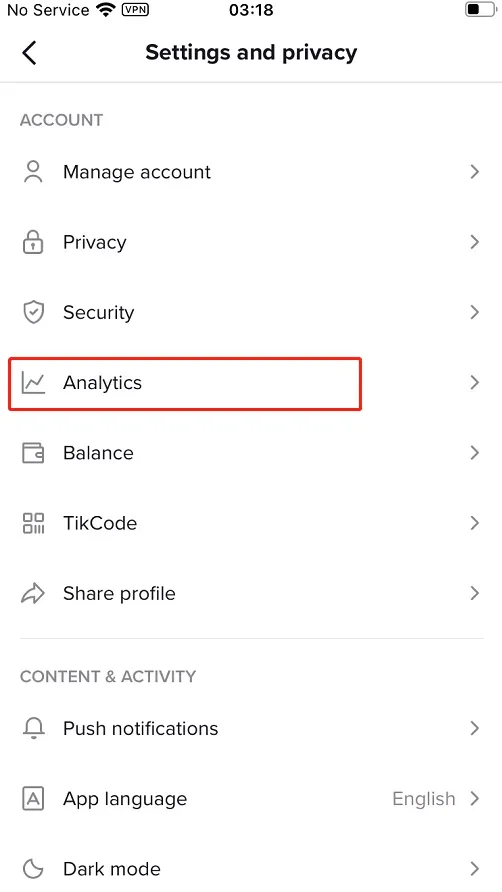
Task: Click the Dark mode moon icon
Action: coord(33,869)
